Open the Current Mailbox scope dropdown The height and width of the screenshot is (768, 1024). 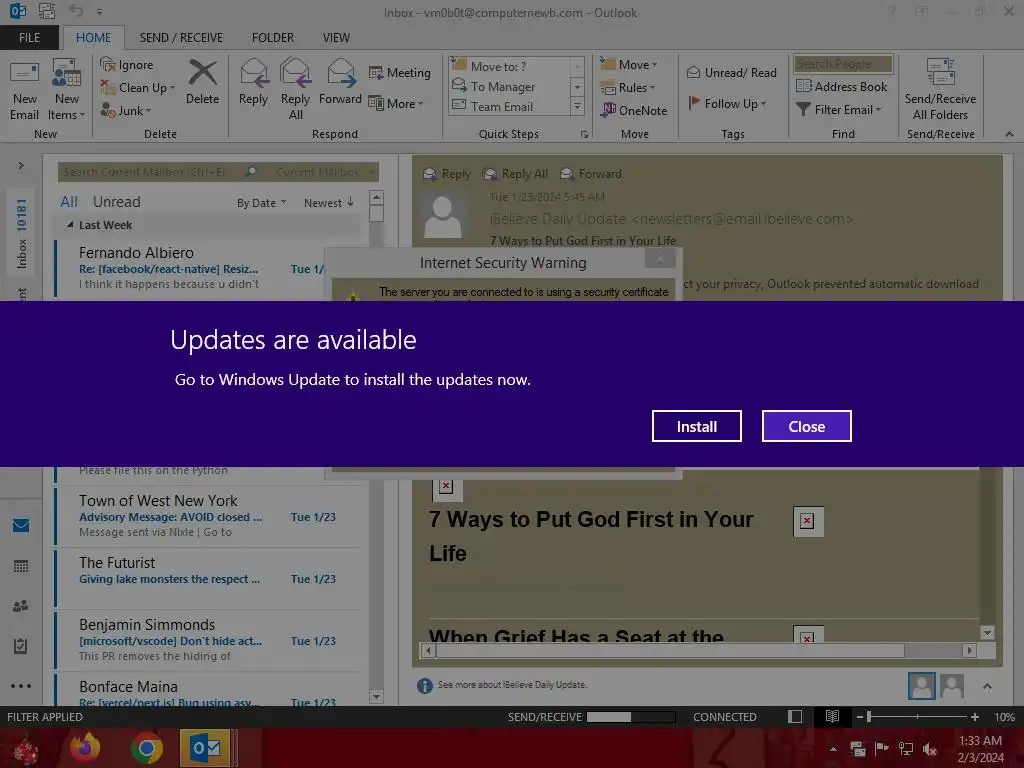[x=325, y=172]
